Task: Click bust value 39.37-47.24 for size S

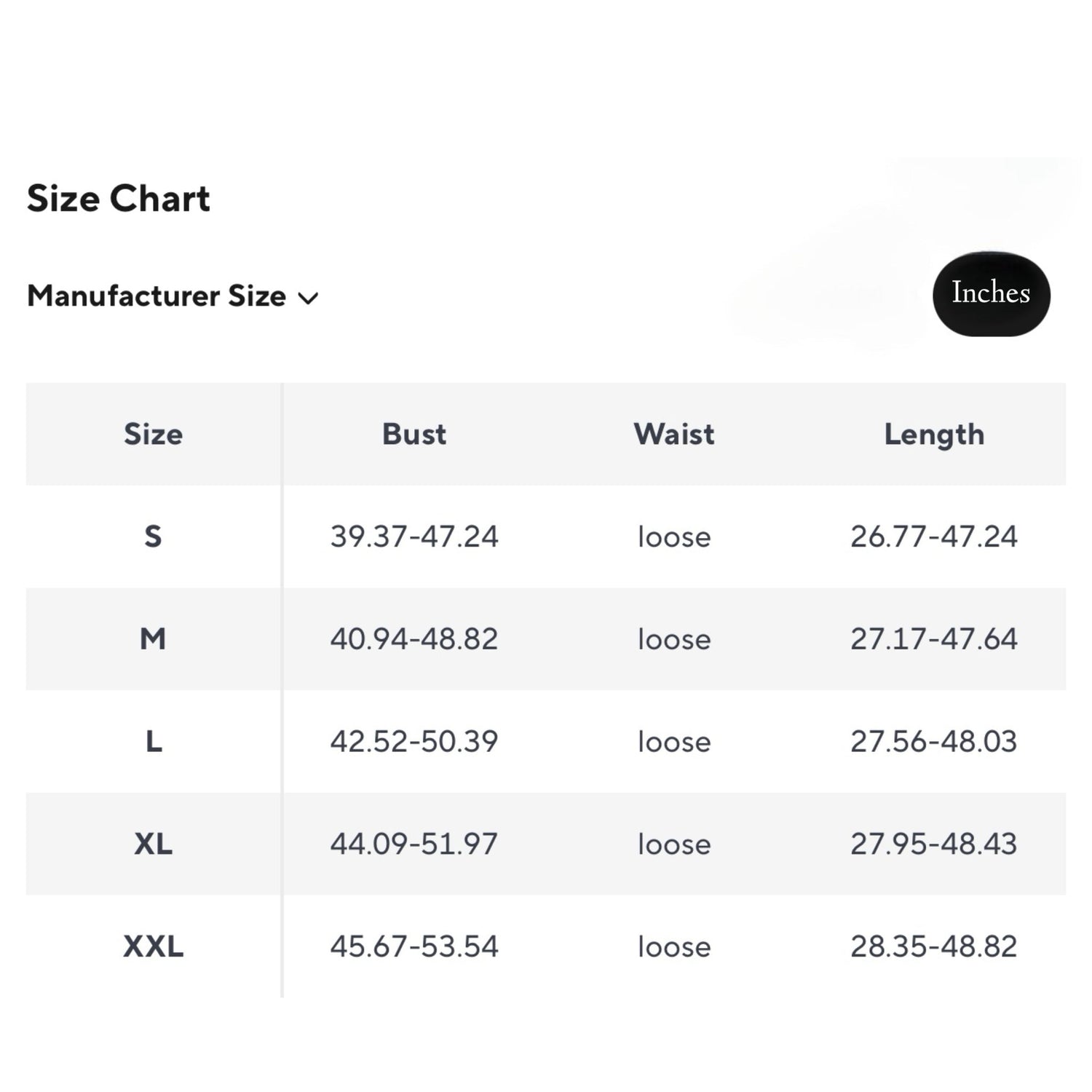Action: coord(414,537)
